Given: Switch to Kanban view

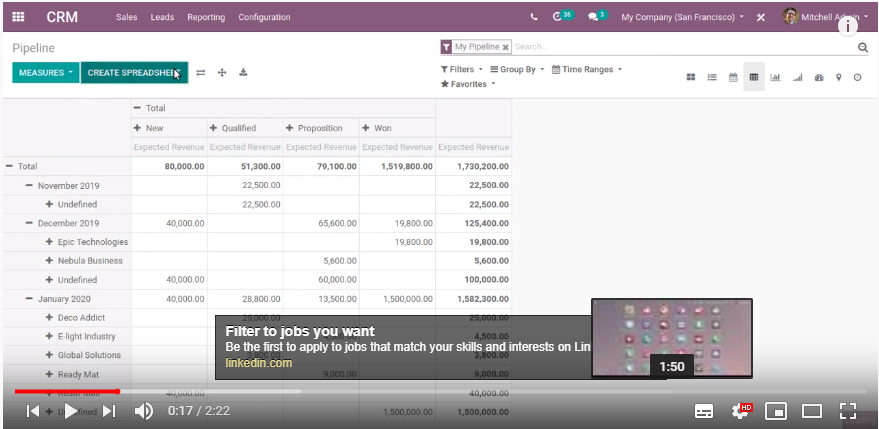Looking at the screenshot, I should click(690, 77).
